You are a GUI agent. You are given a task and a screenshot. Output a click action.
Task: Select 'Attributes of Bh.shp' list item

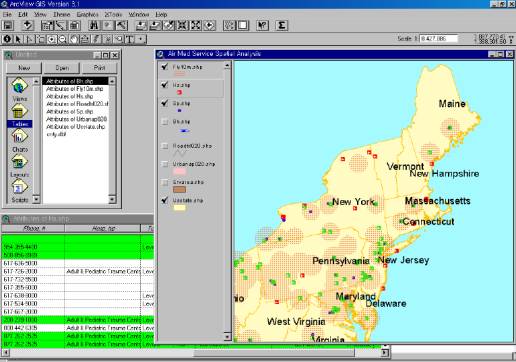(x=75, y=81)
